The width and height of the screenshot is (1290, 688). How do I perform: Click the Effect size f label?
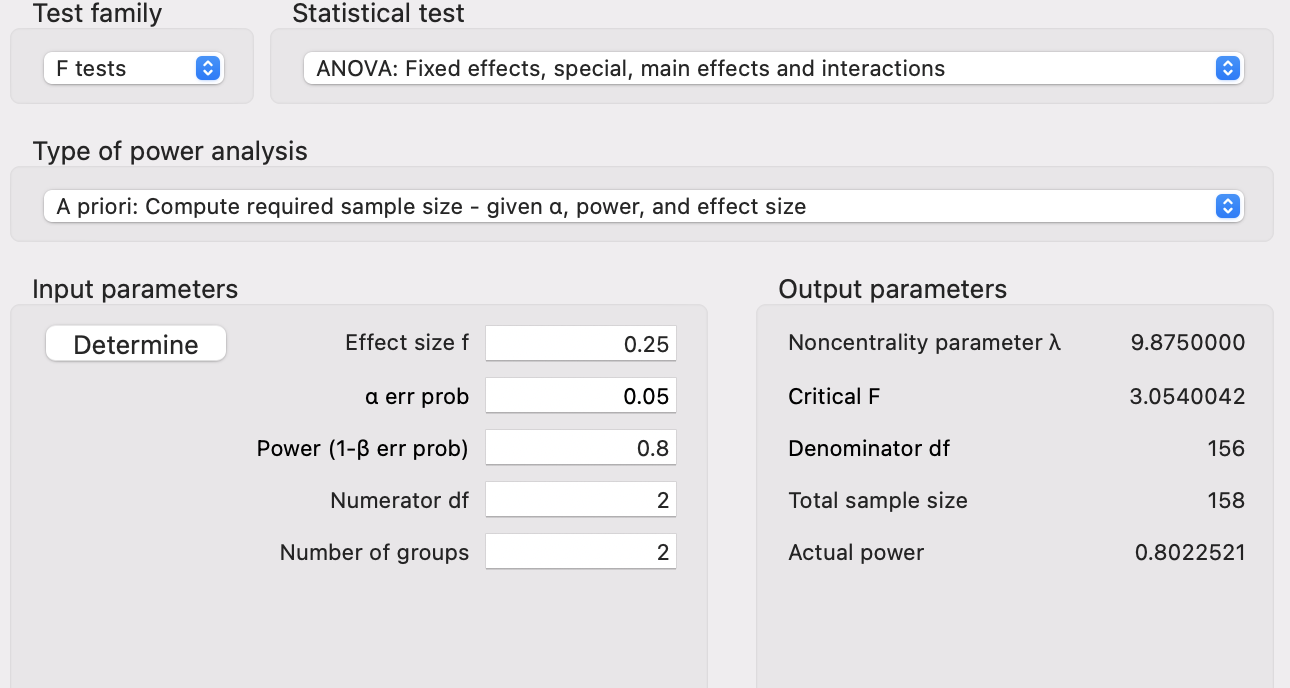407,343
